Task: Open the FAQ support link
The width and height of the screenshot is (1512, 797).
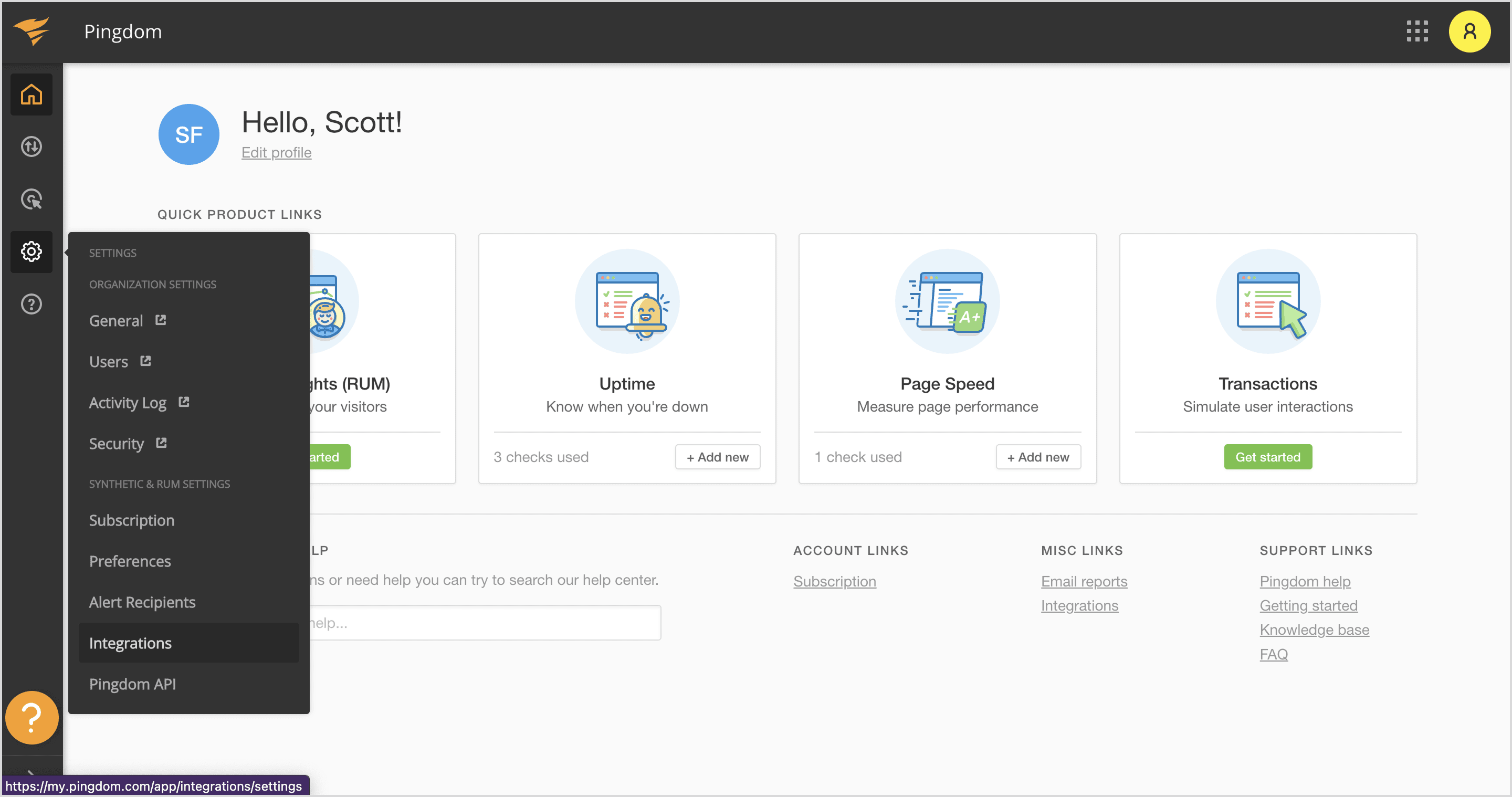Action: pyautogui.click(x=1274, y=654)
